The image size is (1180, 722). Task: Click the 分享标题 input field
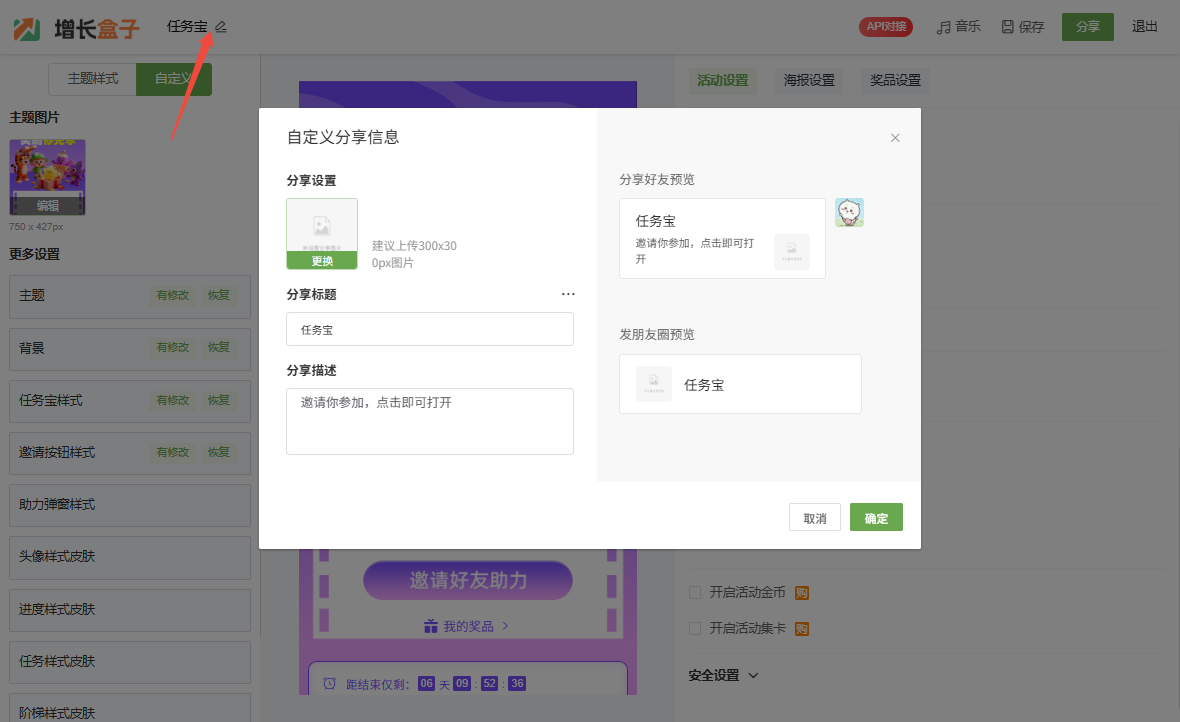tap(429, 329)
